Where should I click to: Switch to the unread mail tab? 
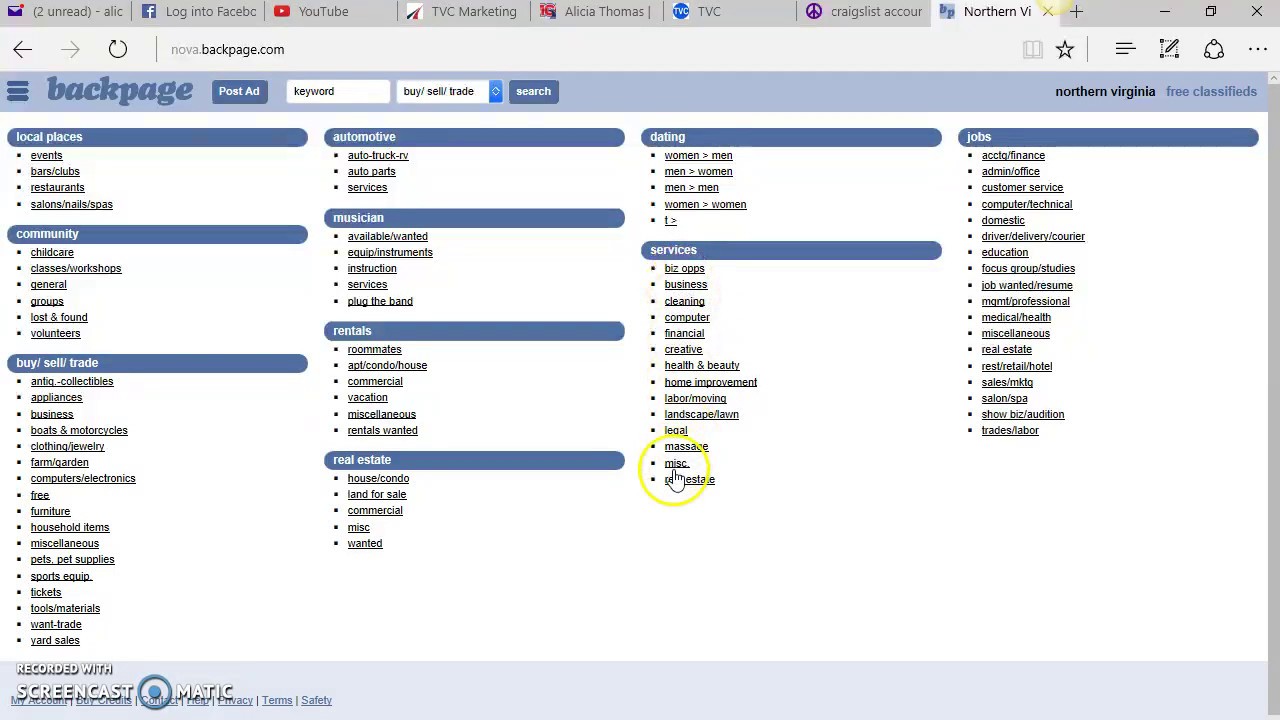pyautogui.click(x=66, y=12)
